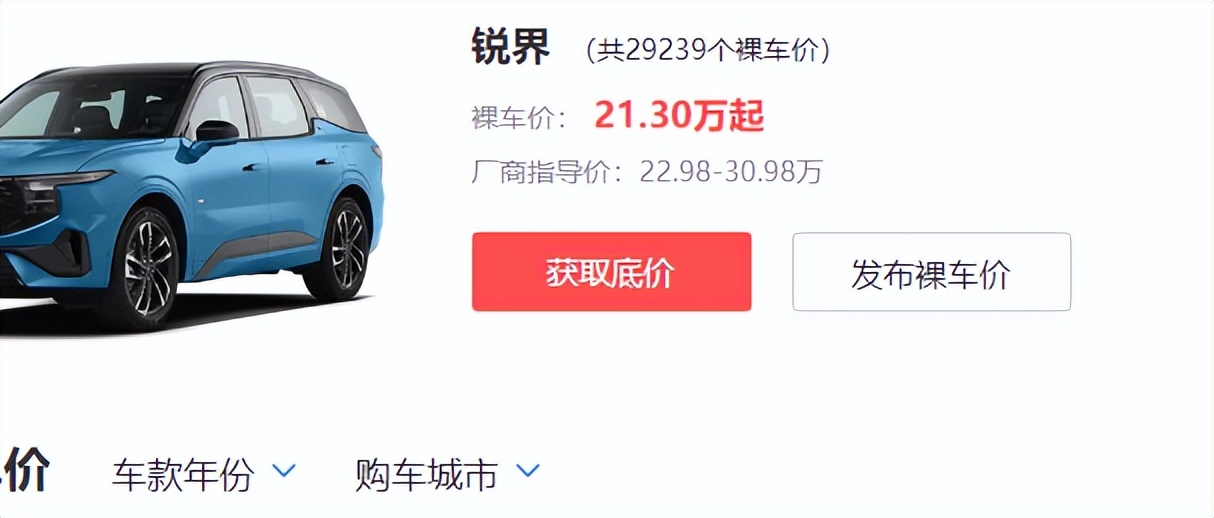
Task: Click the SUV's front wheel
Action: tap(149, 265)
